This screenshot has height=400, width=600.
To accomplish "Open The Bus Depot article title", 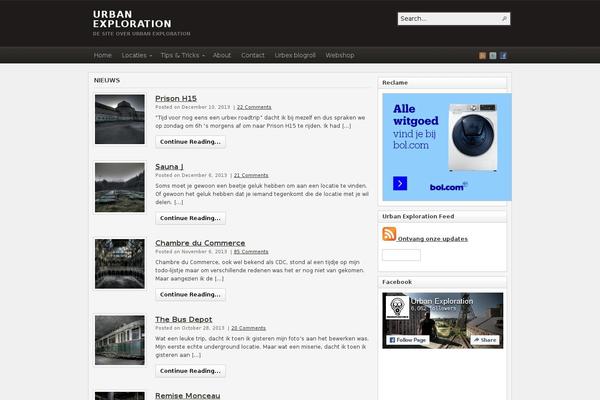I will click(x=184, y=319).
